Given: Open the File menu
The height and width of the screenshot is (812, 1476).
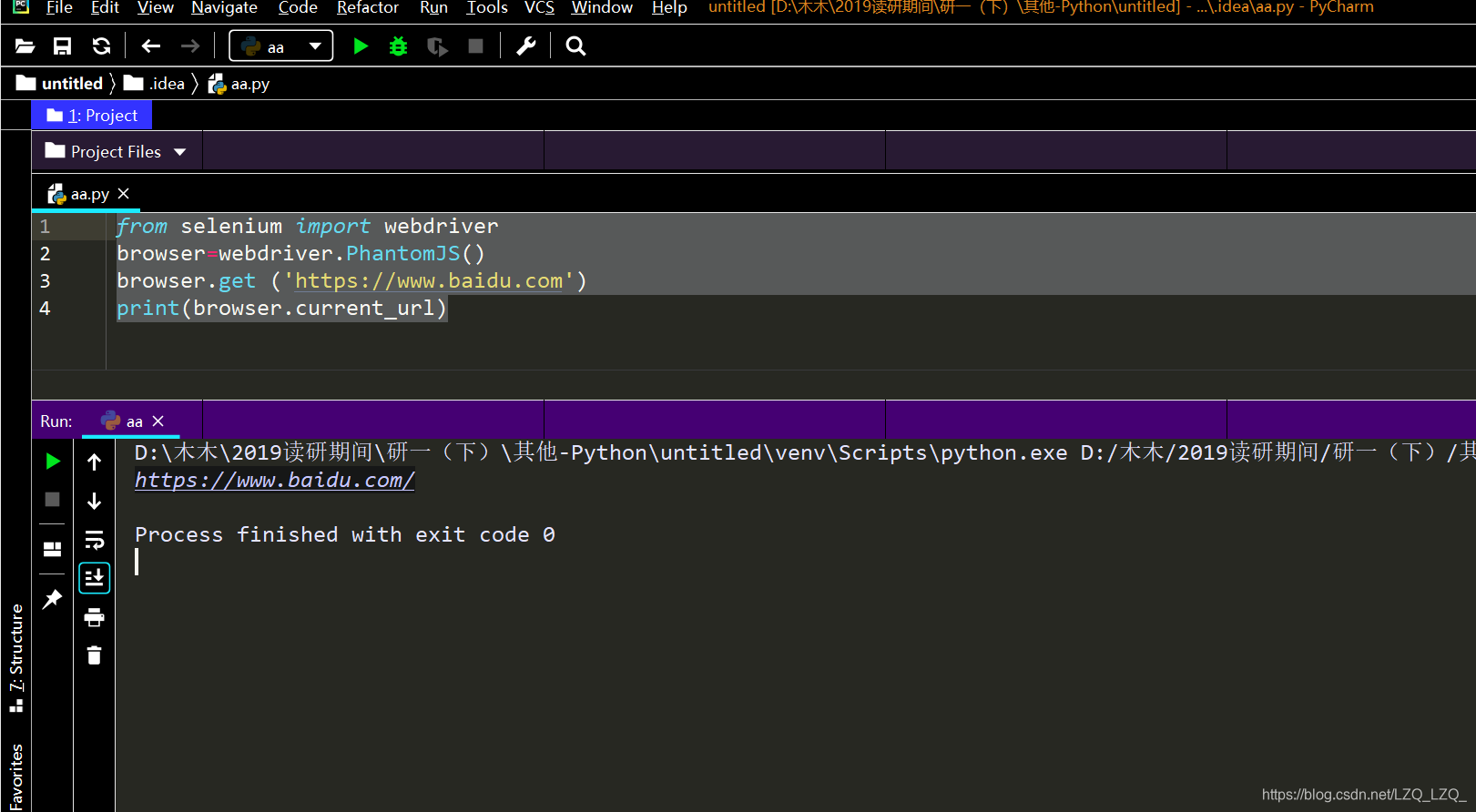Looking at the screenshot, I should (x=59, y=7).
